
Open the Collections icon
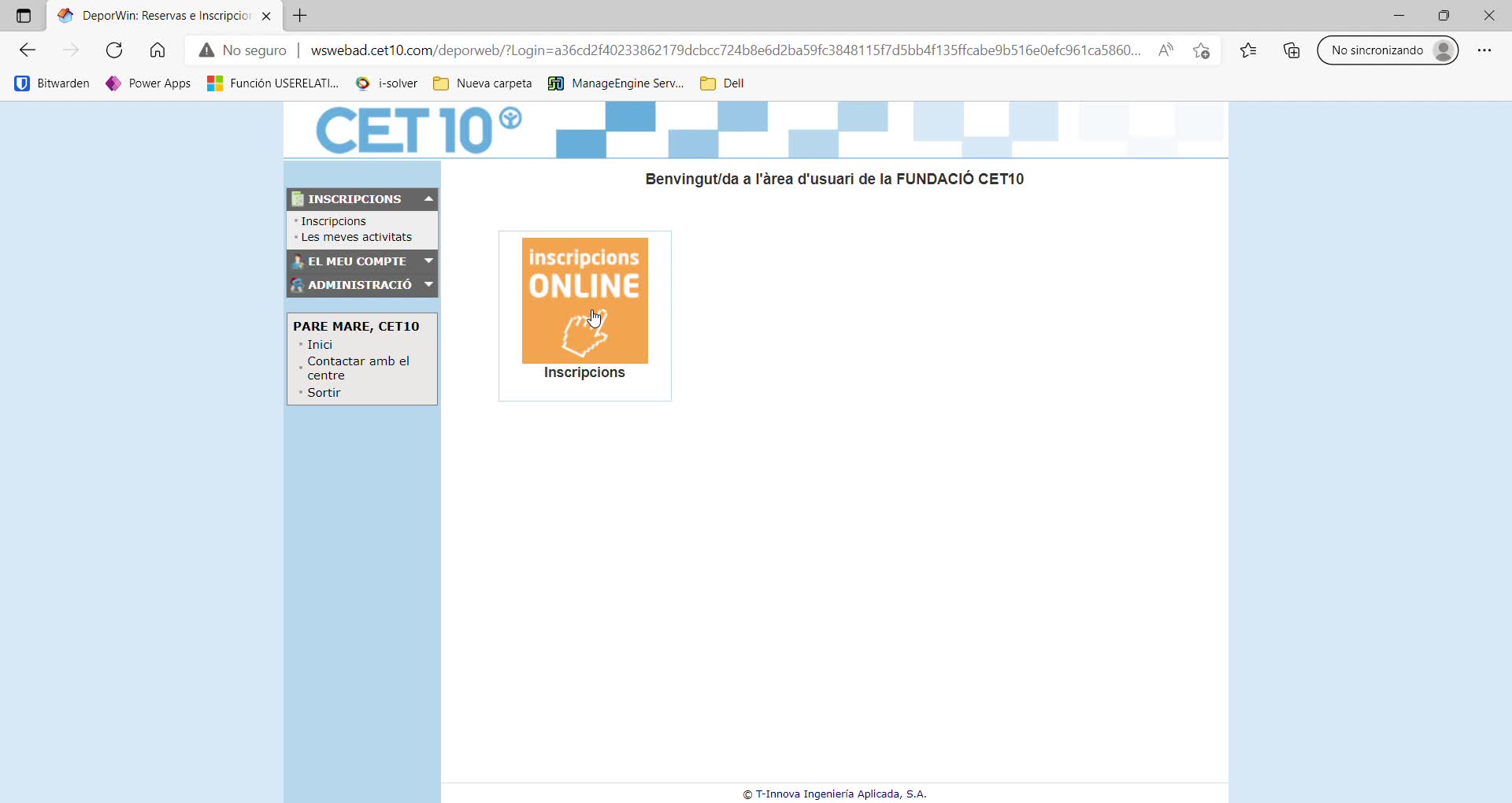click(x=1291, y=50)
